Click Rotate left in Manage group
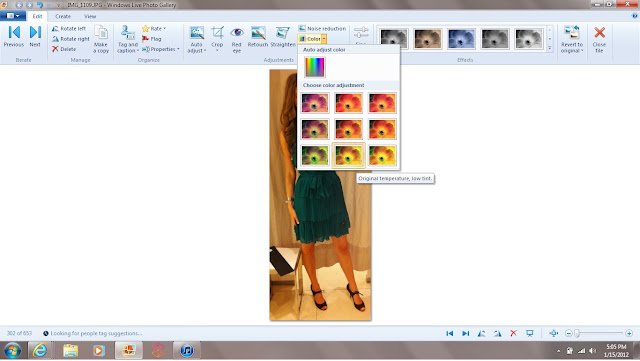The image size is (640, 361). (x=69, y=29)
